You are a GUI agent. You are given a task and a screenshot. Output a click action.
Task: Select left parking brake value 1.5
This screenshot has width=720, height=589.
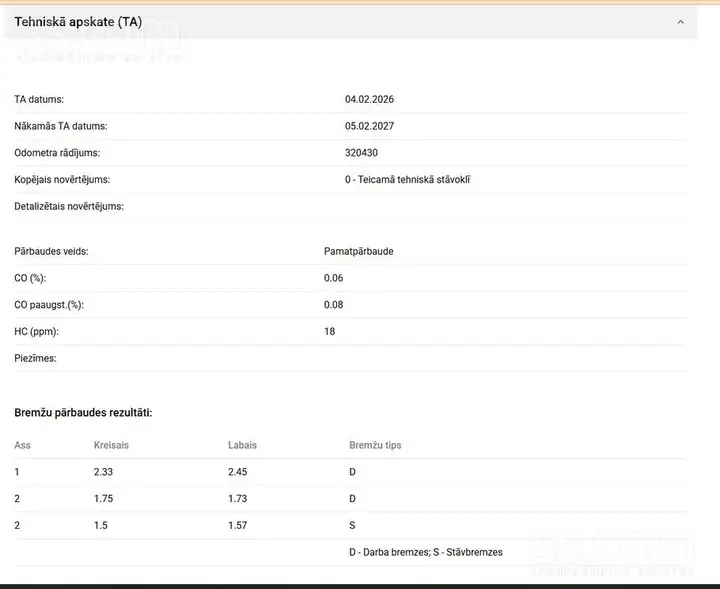101,526
